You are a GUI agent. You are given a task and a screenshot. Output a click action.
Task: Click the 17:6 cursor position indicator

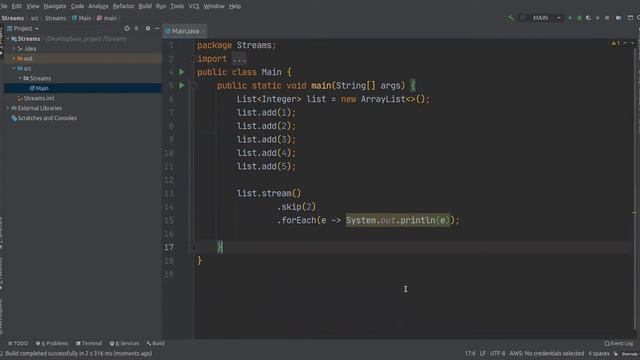pos(470,353)
